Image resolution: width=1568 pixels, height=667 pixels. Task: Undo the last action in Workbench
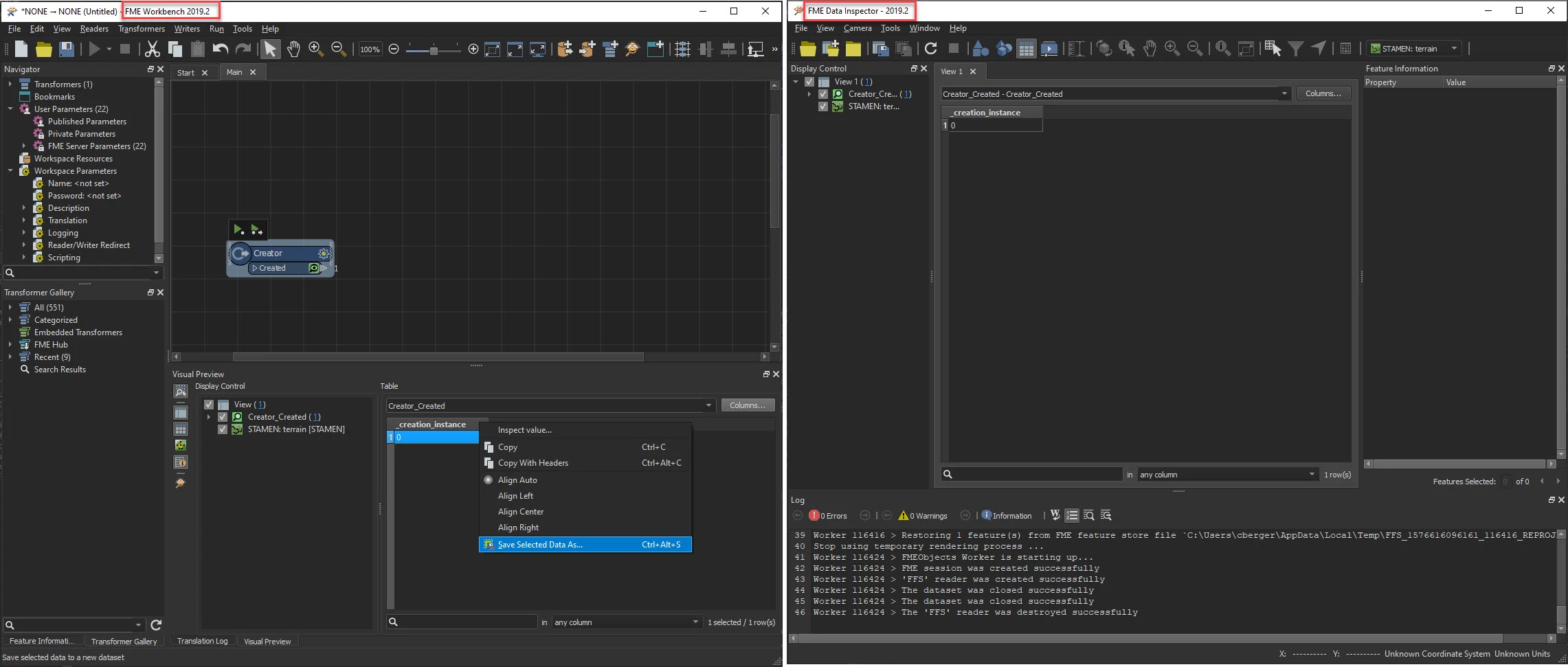(x=221, y=49)
